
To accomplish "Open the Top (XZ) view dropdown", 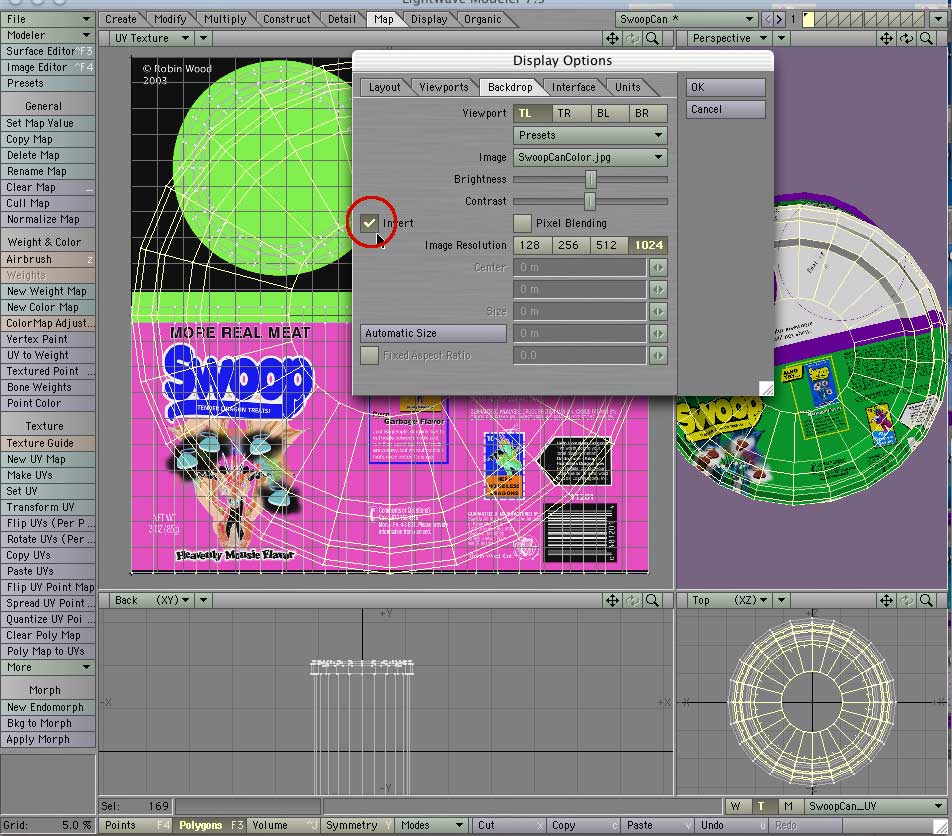I will (730, 600).
